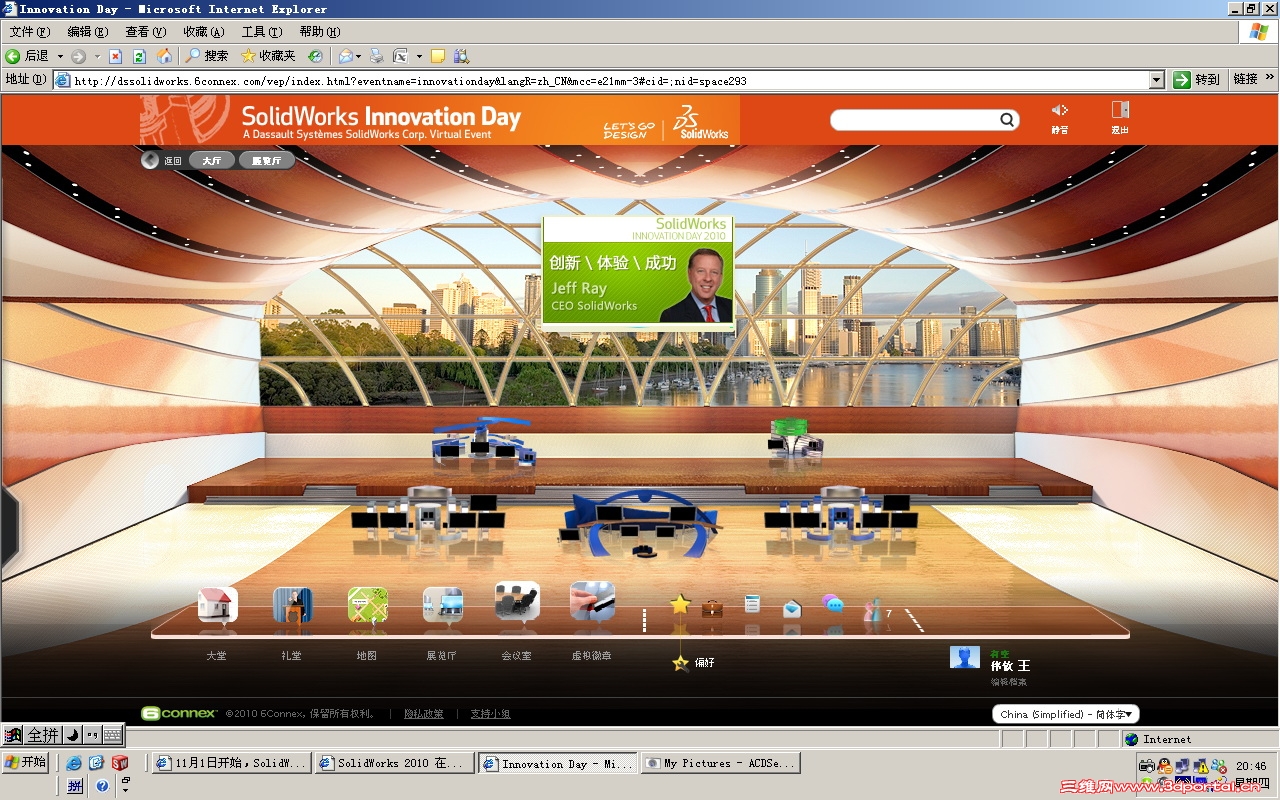The image size is (1280, 800).
Task: Enter the 会议室 meeting room icon
Action: pyautogui.click(x=517, y=602)
